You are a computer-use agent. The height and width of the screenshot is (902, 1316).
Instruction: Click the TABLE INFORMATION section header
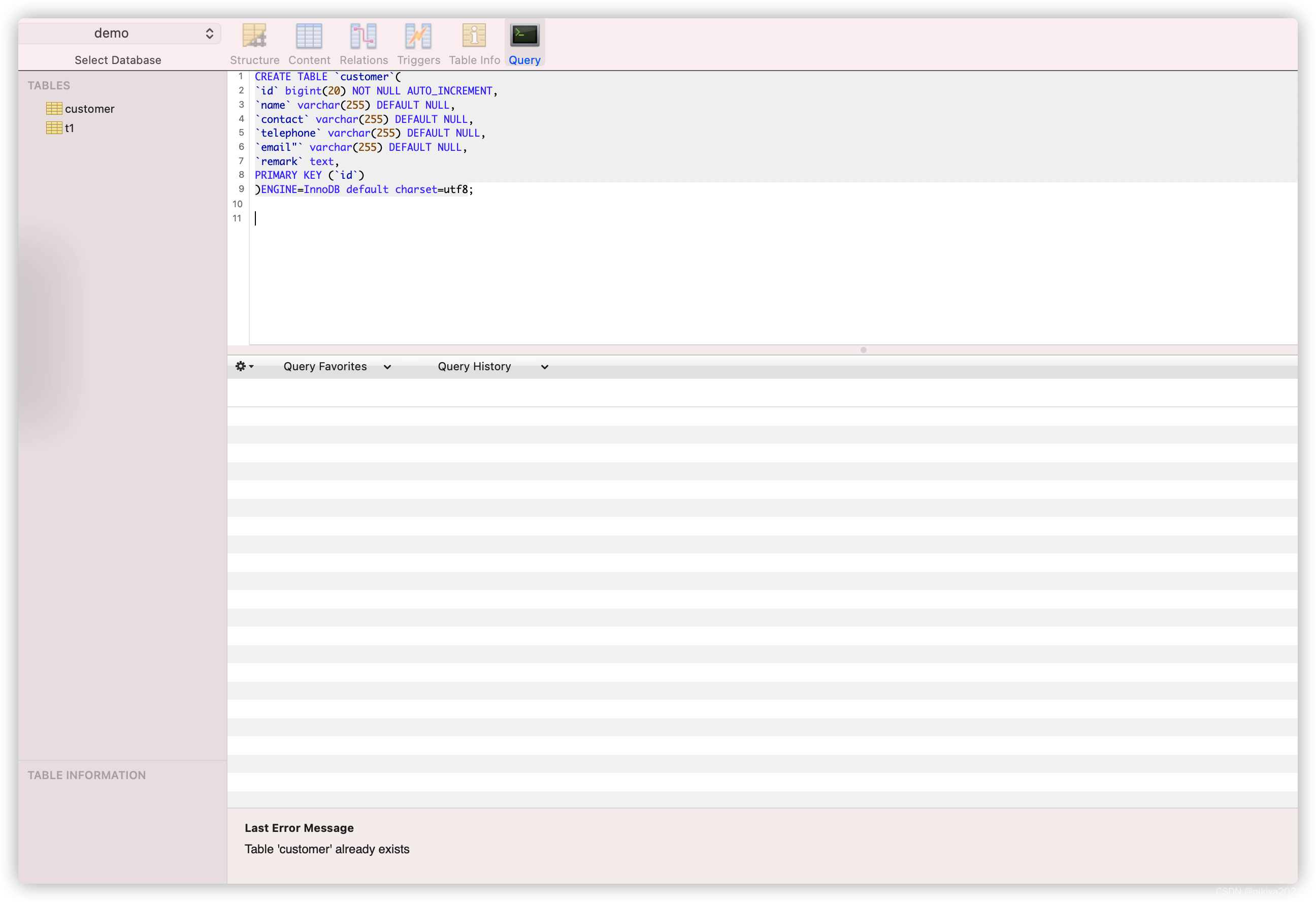tap(87, 775)
